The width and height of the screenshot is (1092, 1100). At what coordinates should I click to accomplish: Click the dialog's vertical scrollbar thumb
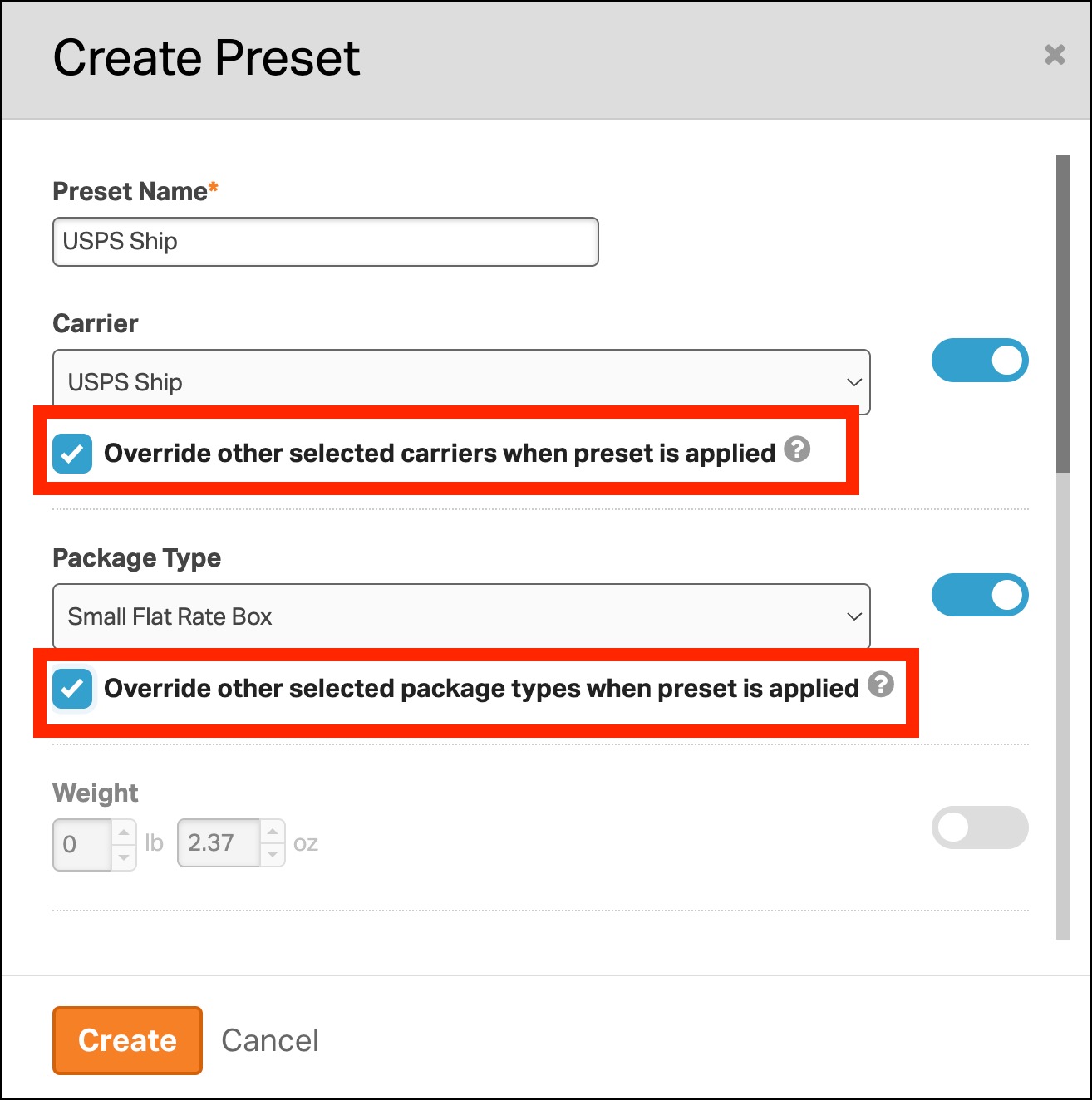tap(1063, 312)
